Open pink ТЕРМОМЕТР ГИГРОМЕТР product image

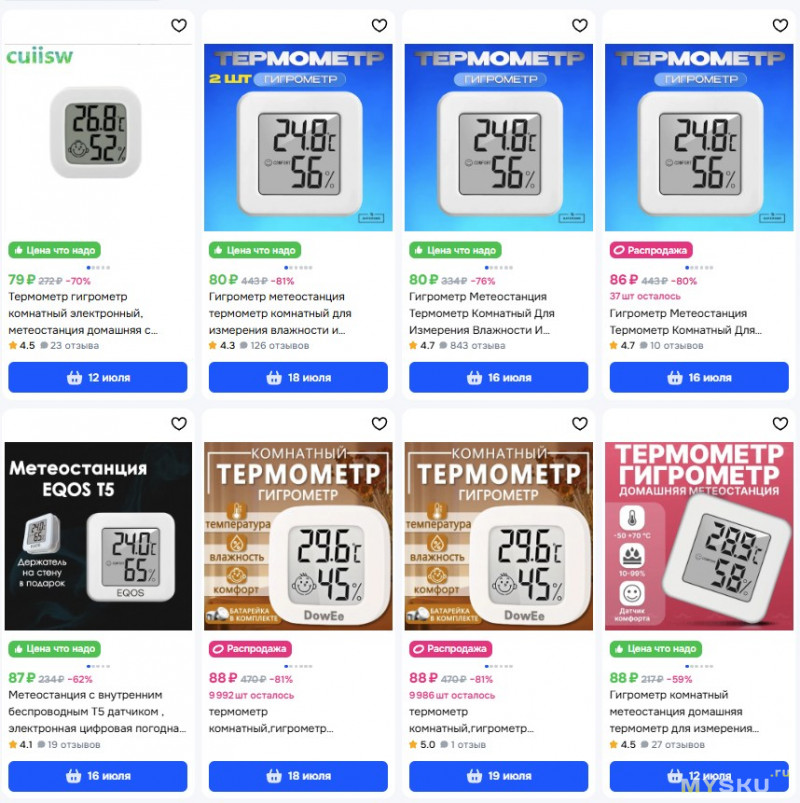(x=699, y=536)
